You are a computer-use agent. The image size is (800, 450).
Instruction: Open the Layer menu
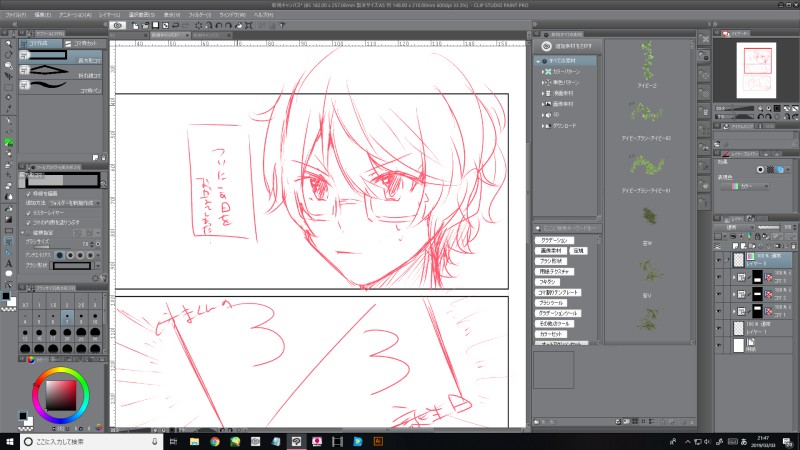point(109,15)
